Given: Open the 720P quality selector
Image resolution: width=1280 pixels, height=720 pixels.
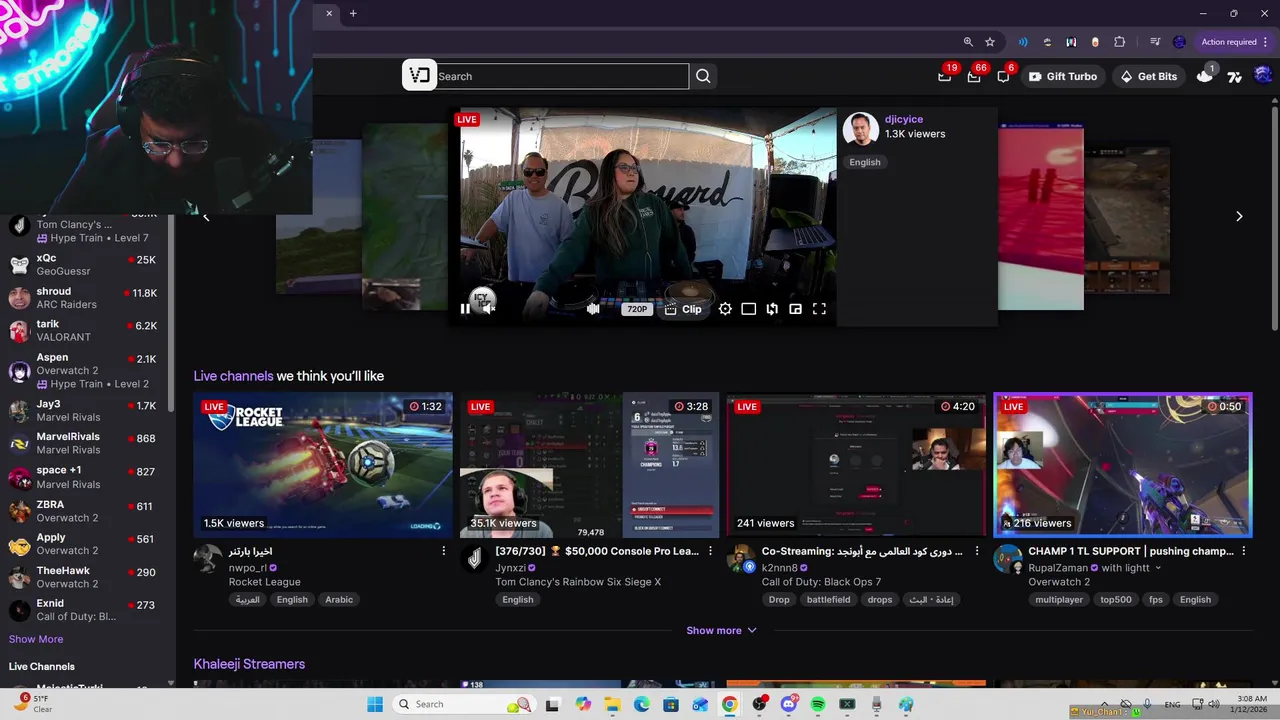Looking at the screenshot, I should point(637,309).
